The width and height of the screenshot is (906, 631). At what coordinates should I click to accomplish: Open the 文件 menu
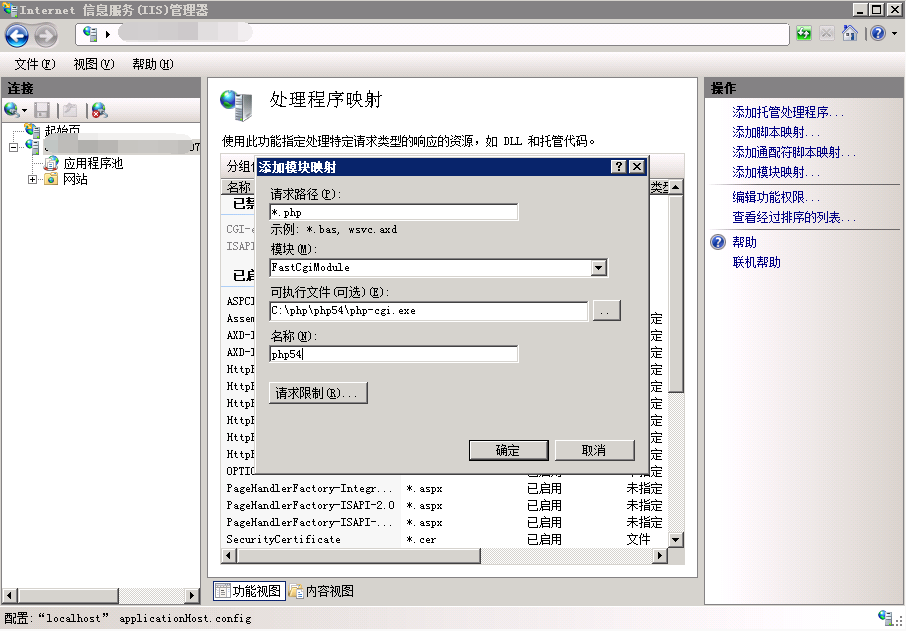point(34,64)
